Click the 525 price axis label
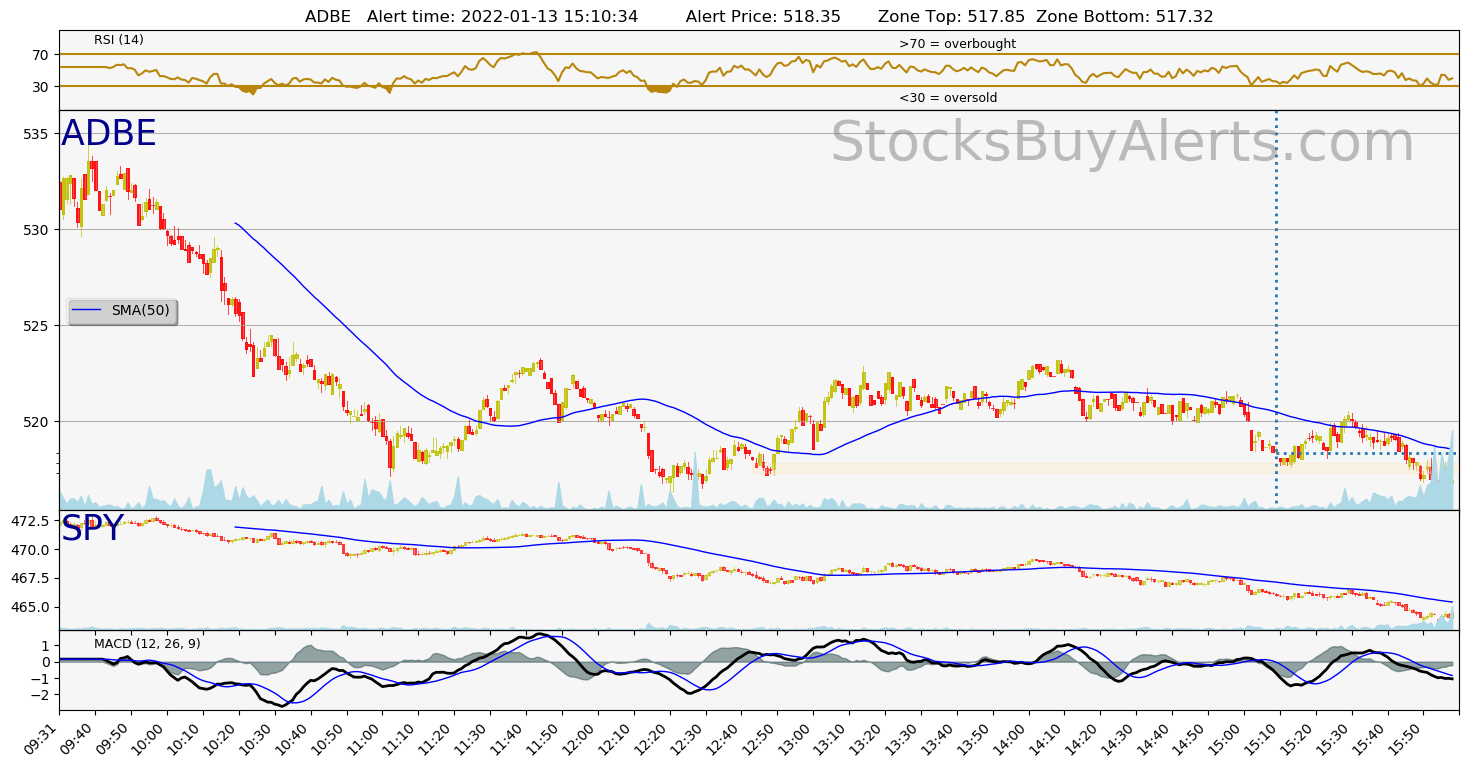1474x768 pixels. pyautogui.click(x=37, y=326)
